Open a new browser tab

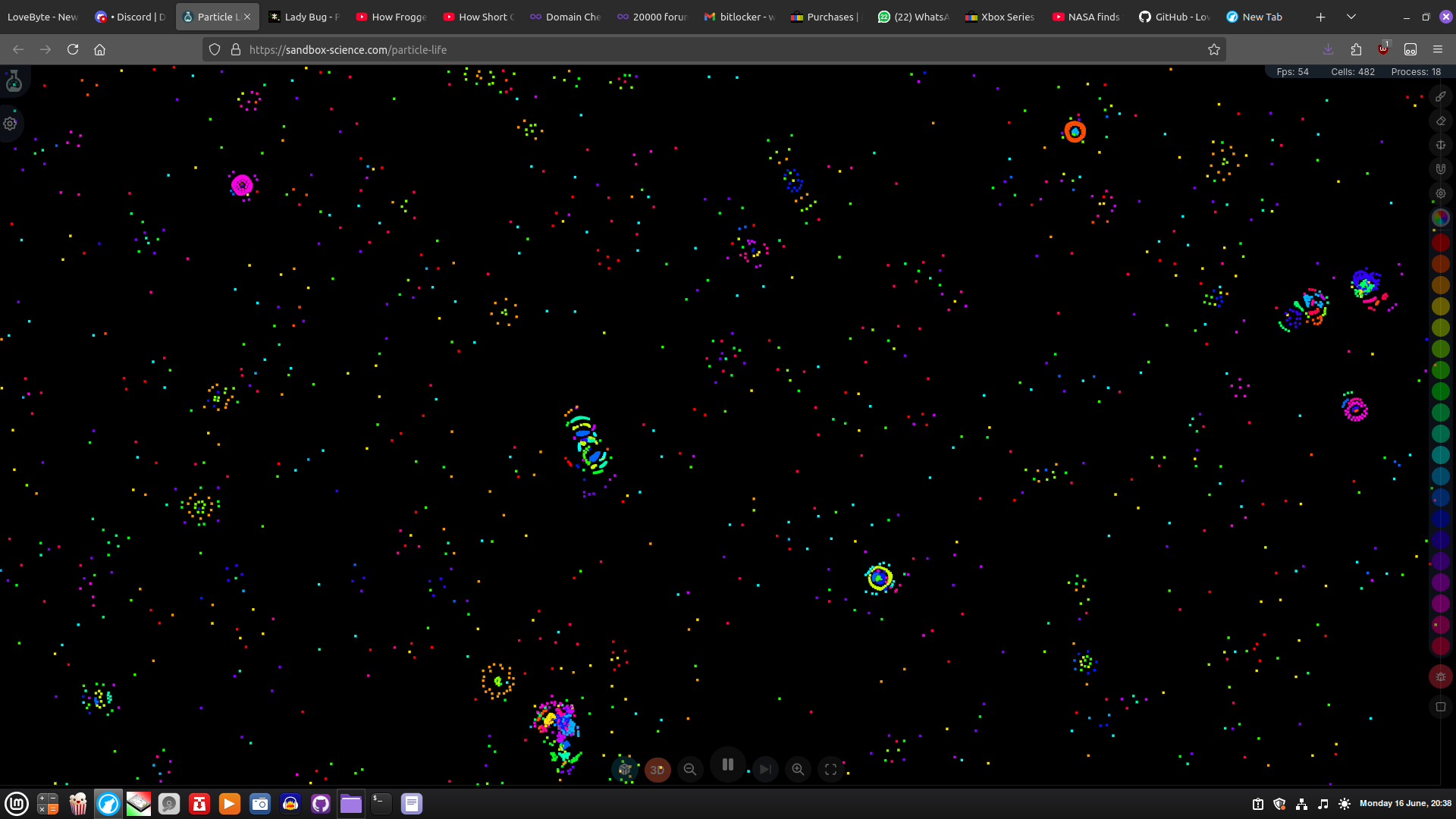1320,17
